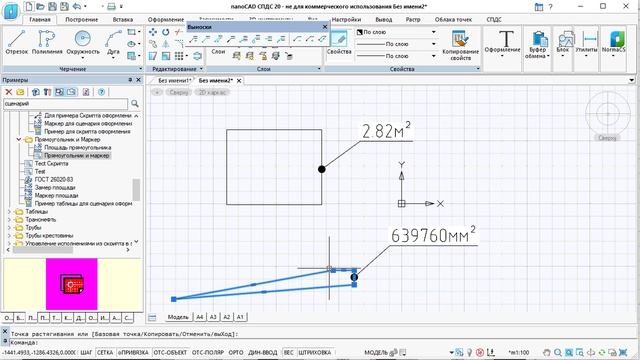Screen dimensions: 640x360
Task: Toggle ОТС-ПОЛЯР polar tracking
Action: pos(208,352)
